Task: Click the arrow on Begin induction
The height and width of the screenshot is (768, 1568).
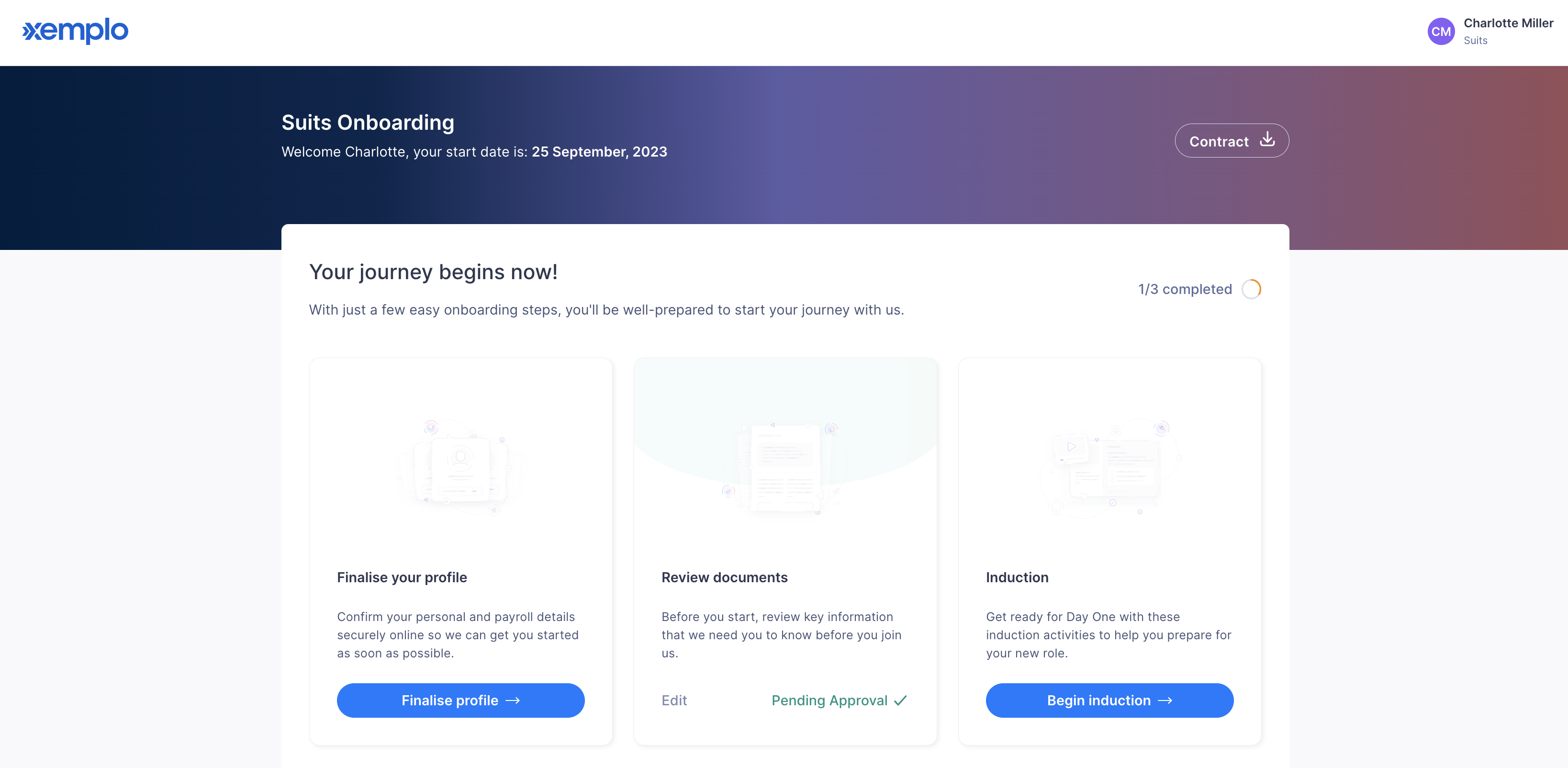Action: point(1165,700)
